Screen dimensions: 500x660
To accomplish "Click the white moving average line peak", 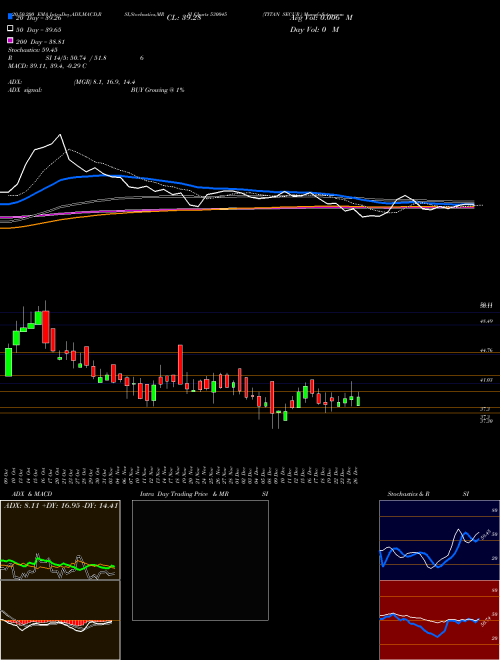I will (x=60, y=135).
